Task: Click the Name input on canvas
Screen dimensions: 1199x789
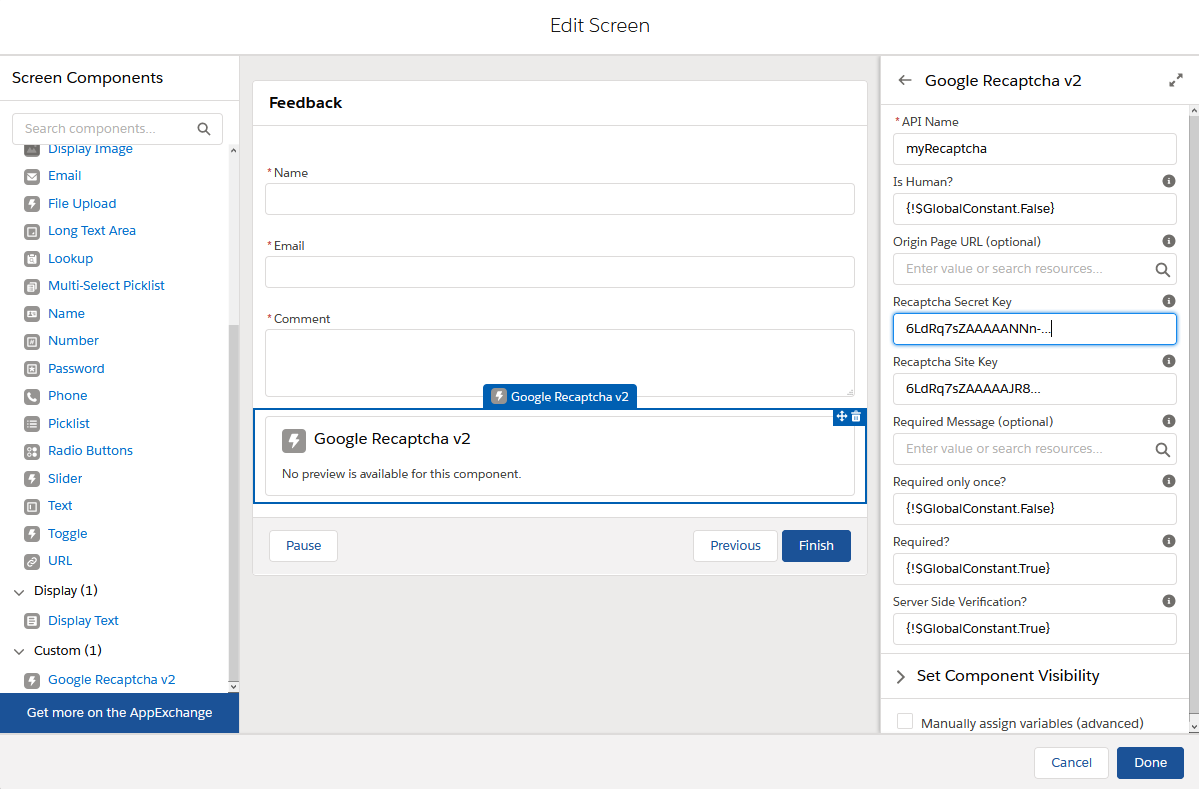Action: point(560,200)
